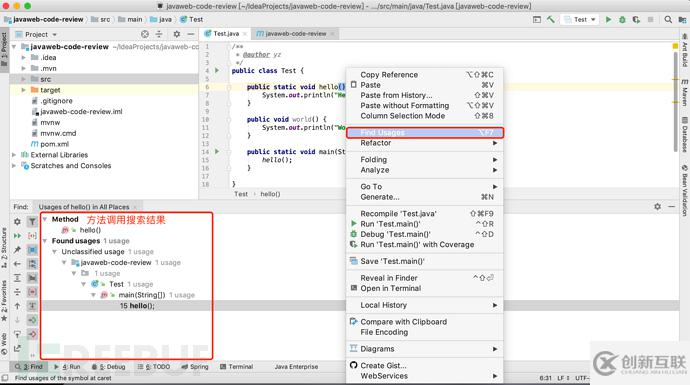This screenshot has width=690, height=385.
Task: Choose Find Usages in context menu
Action: (x=425, y=132)
